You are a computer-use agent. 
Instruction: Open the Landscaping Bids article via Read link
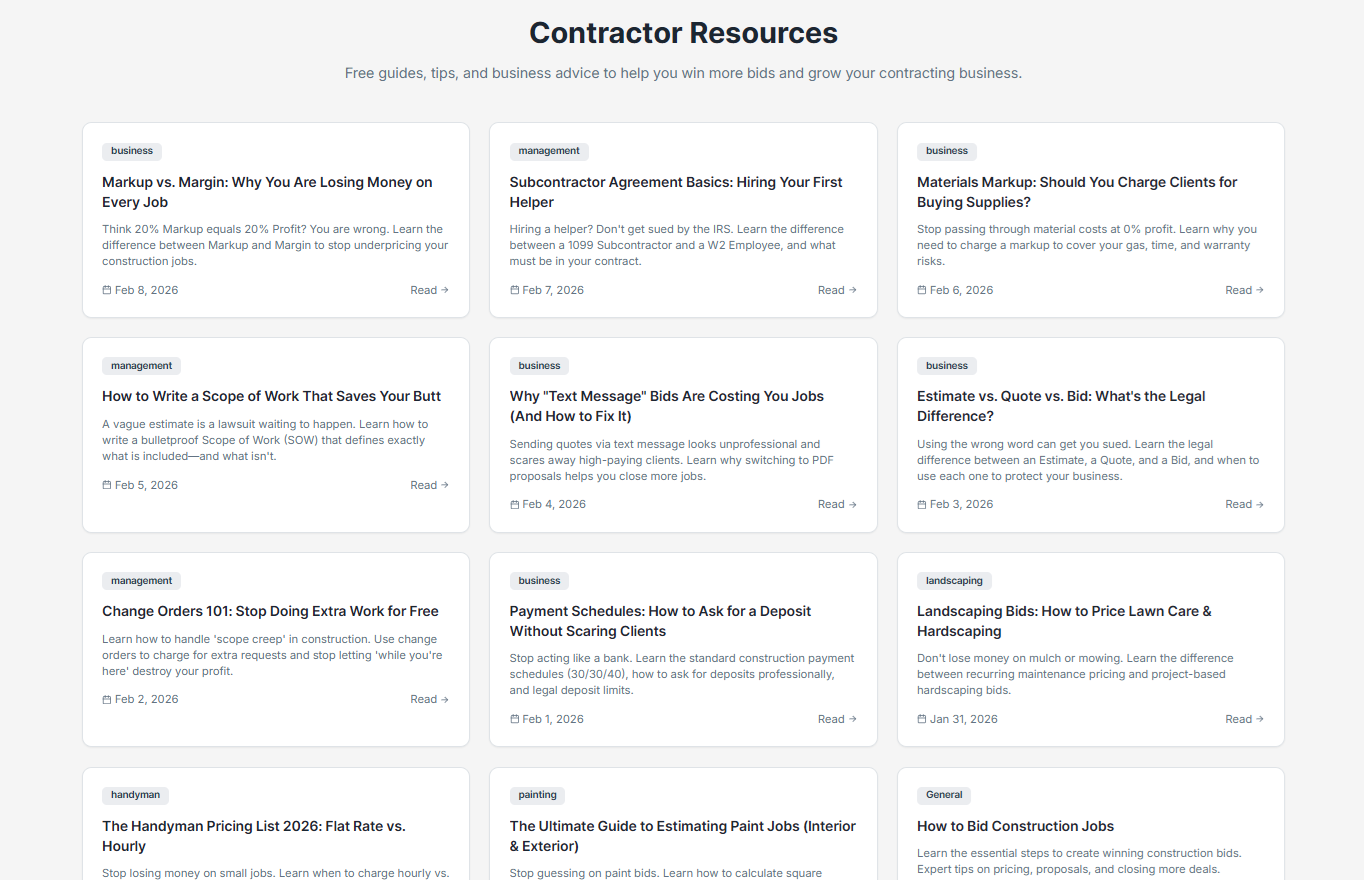coord(1244,719)
